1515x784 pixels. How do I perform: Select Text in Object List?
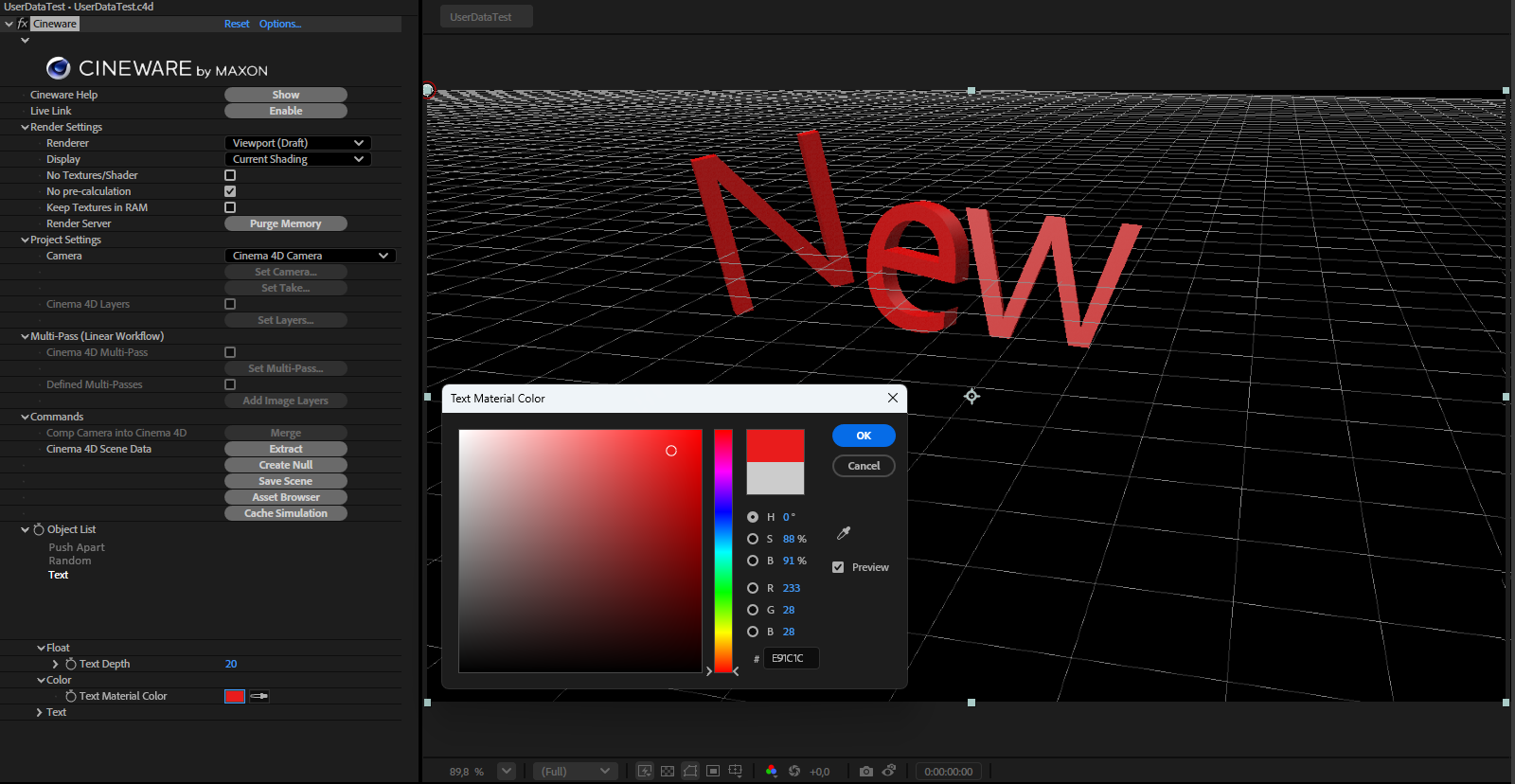coord(59,575)
